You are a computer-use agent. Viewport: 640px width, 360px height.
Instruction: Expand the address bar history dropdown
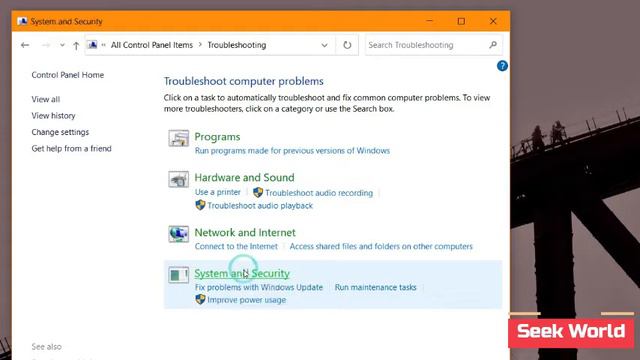coord(324,45)
